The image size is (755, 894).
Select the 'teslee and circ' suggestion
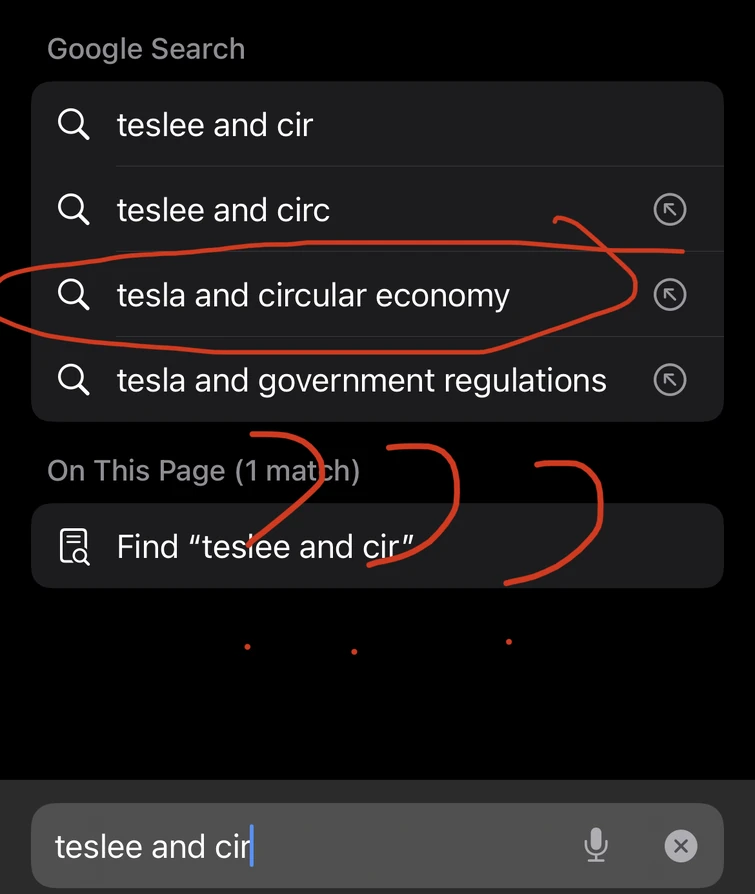[223, 210]
